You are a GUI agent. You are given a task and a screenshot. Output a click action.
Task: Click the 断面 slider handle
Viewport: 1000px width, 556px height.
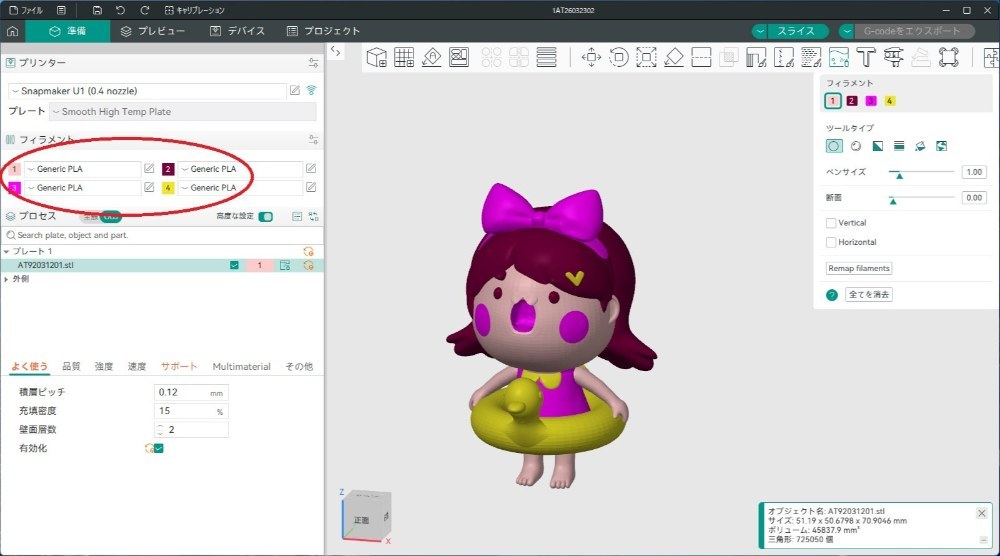pos(893,200)
